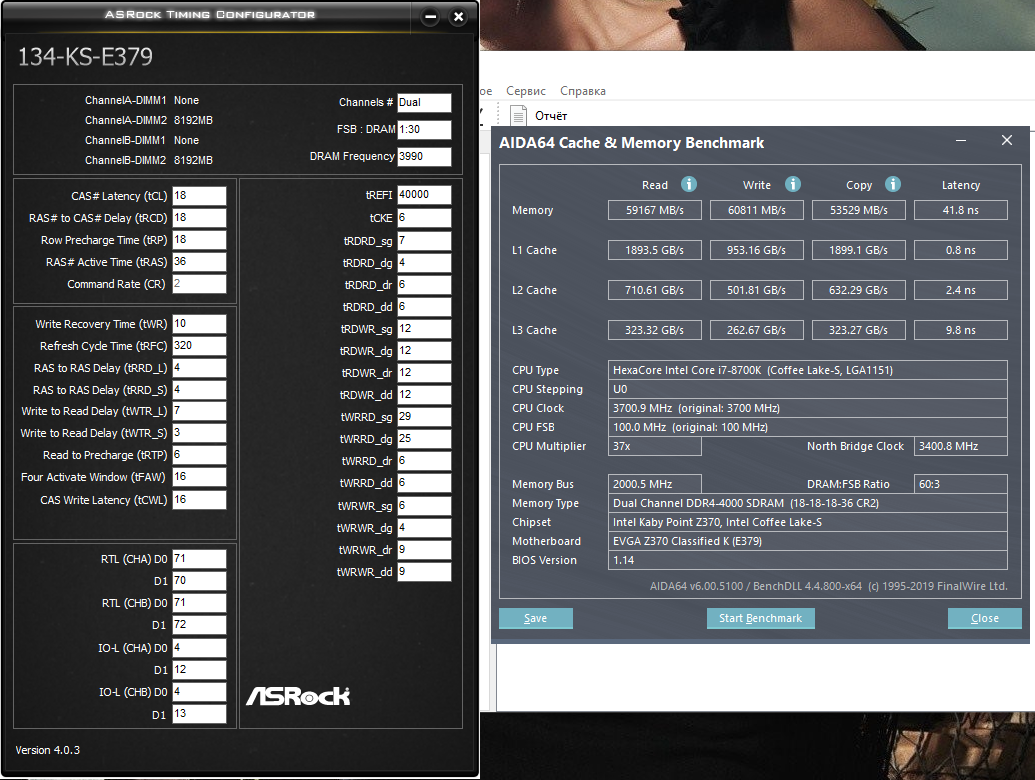
Task: Click the RAS# to CAS# Delay (tRCD) field
Action: click(x=199, y=218)
